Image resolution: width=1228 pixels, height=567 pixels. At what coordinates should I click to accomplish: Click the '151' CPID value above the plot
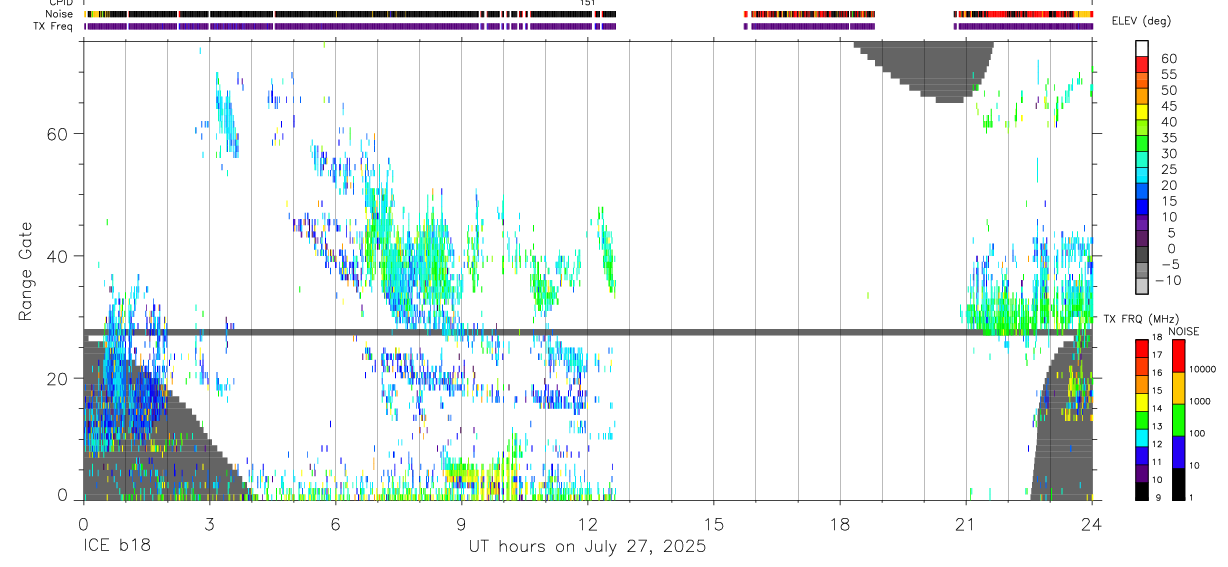(587, 3)
